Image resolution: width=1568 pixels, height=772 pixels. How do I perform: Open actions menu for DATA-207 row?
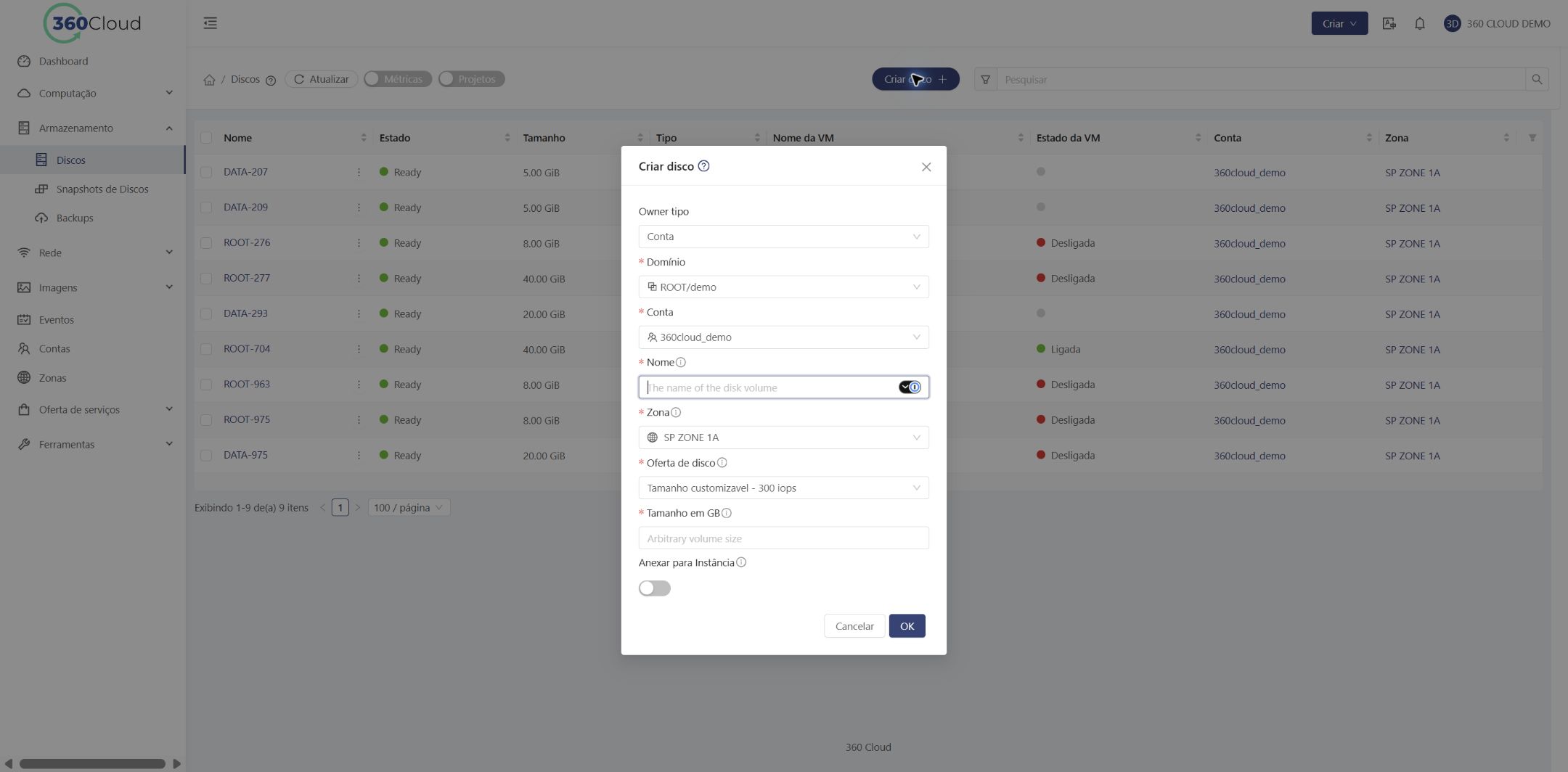[359, 173]
